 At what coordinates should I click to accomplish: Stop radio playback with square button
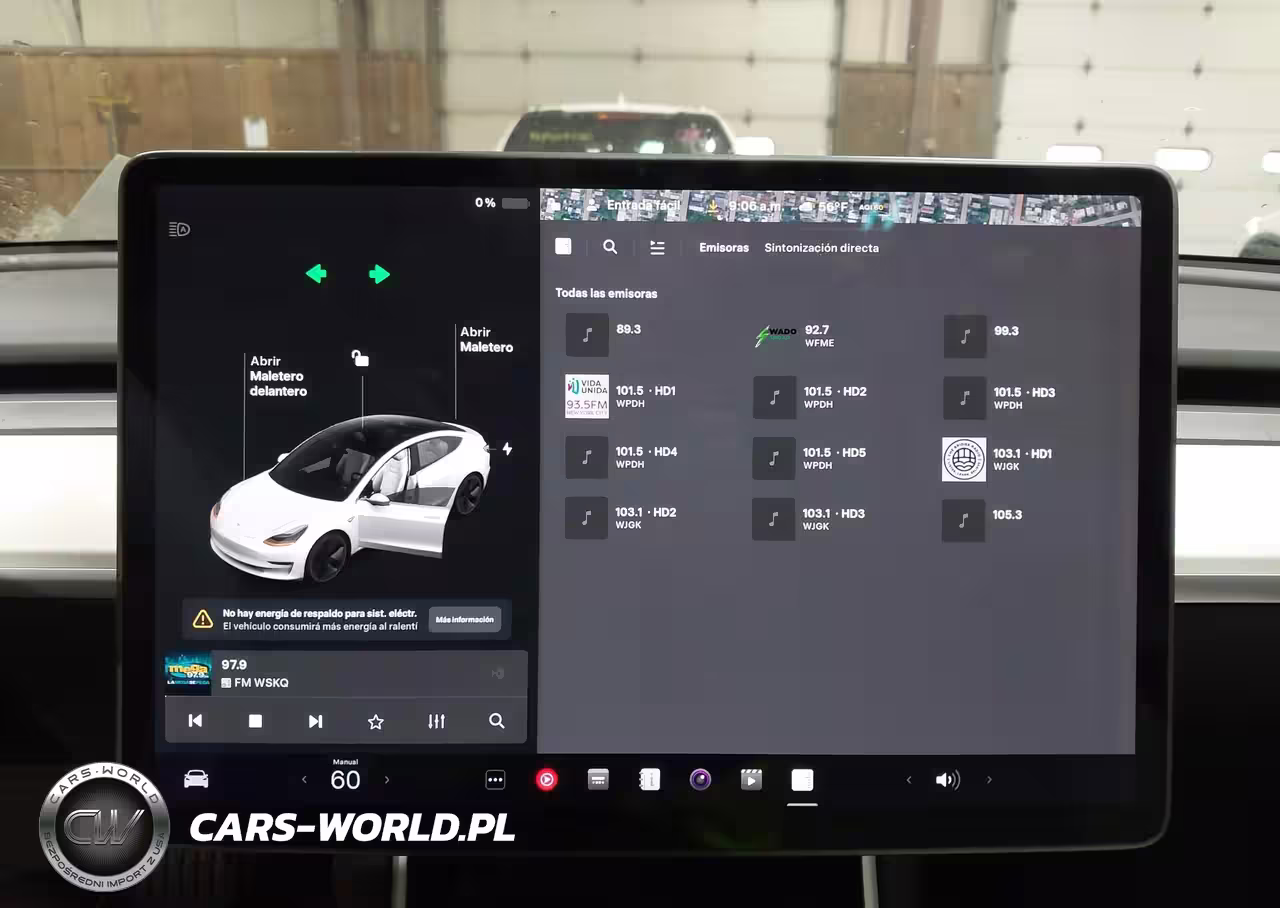(x=255, y=721)
